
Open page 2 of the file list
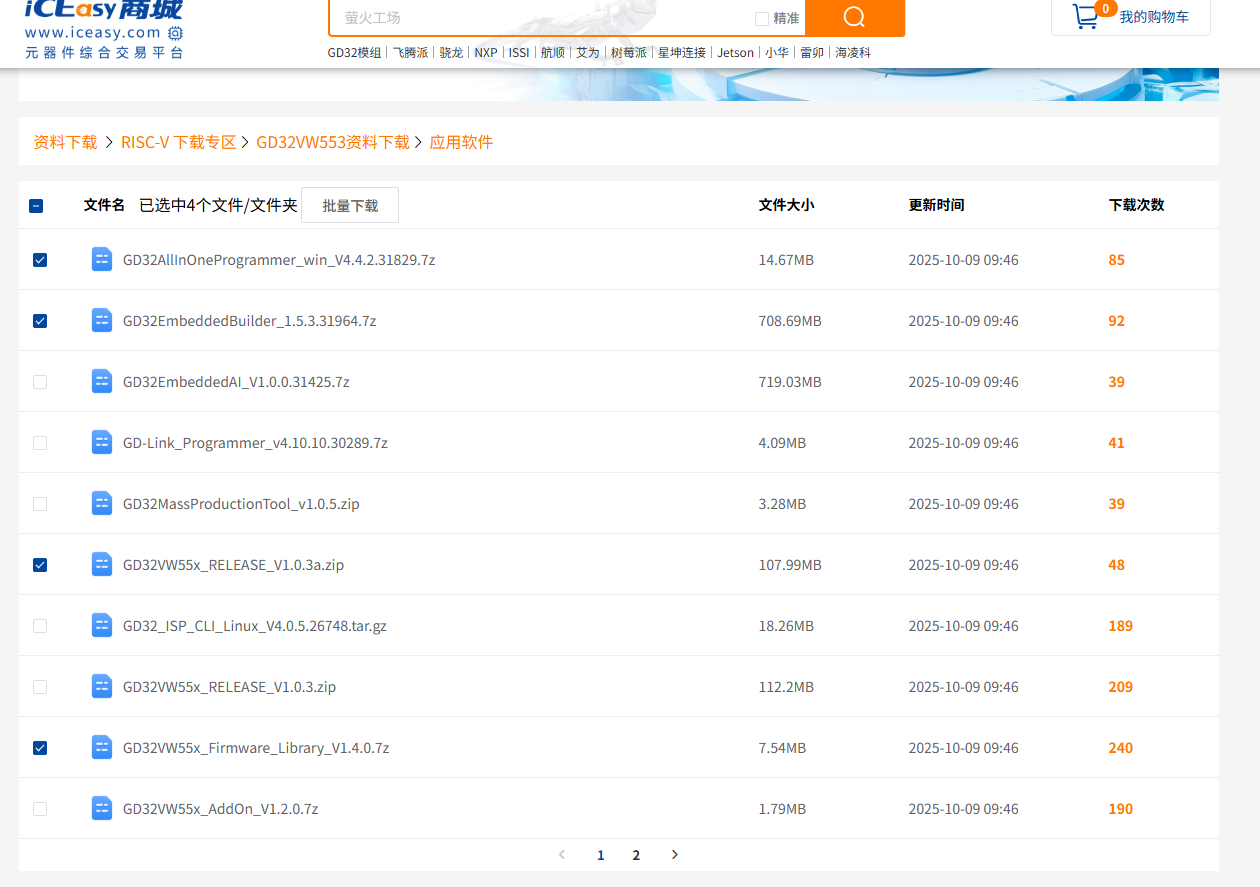pos(636,855)
